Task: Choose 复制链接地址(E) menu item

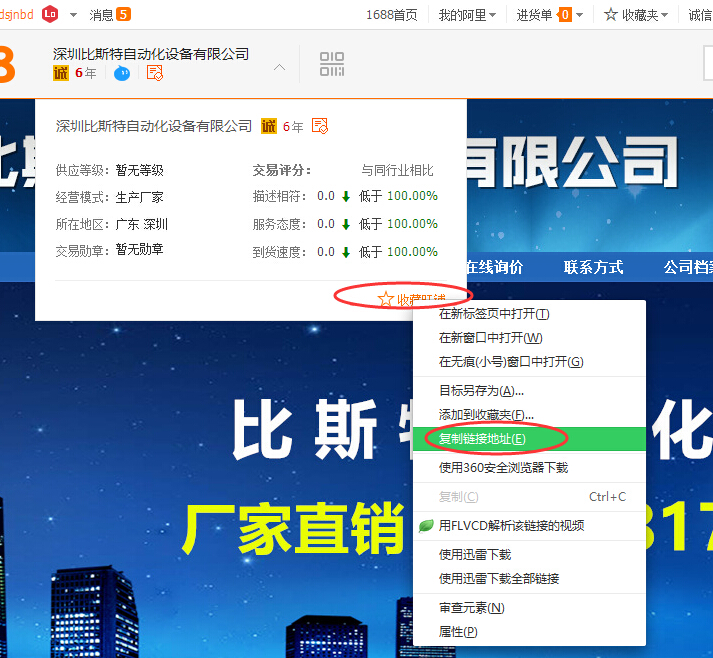Action: 529,439
